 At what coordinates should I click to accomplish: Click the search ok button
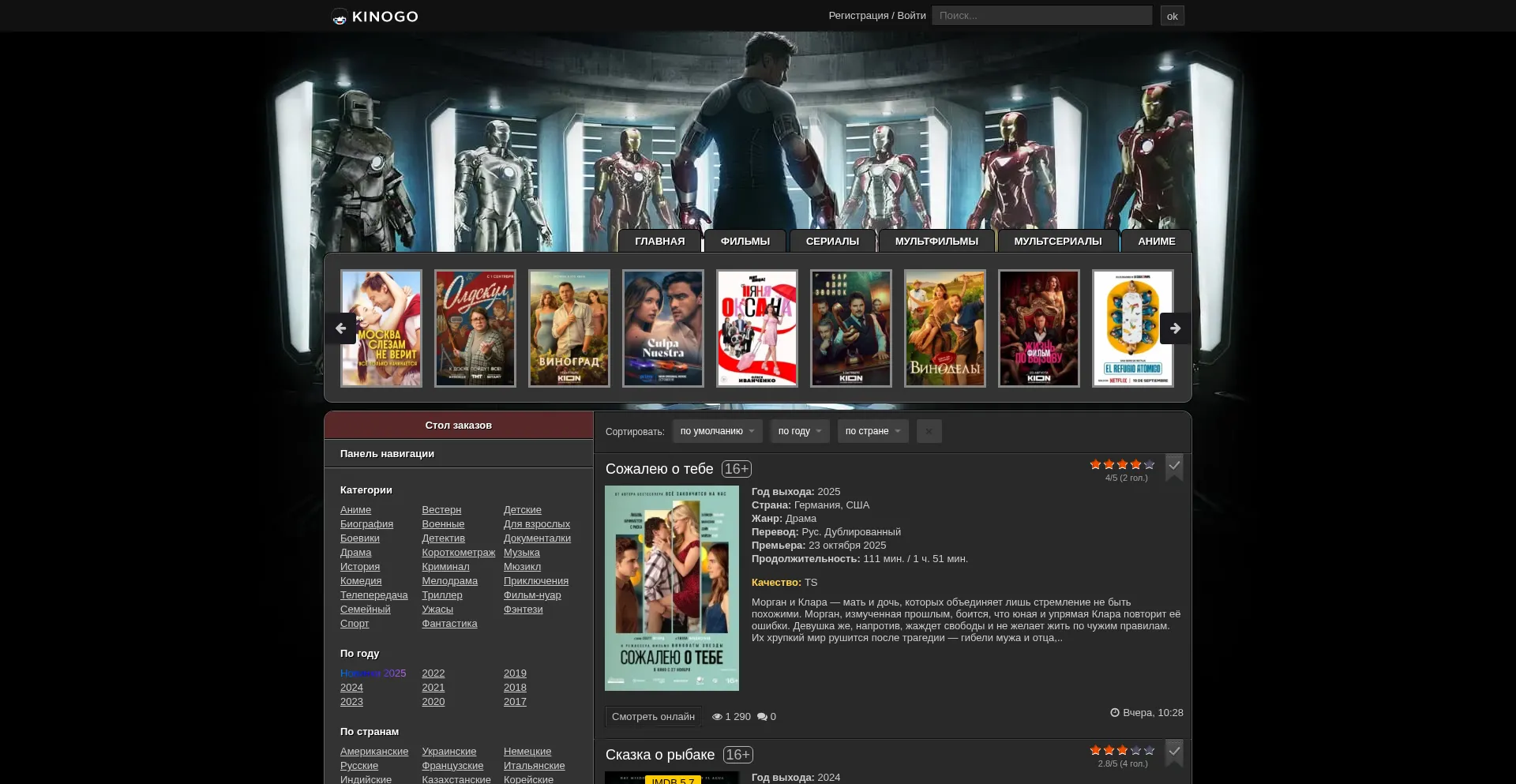(1172, 16)
